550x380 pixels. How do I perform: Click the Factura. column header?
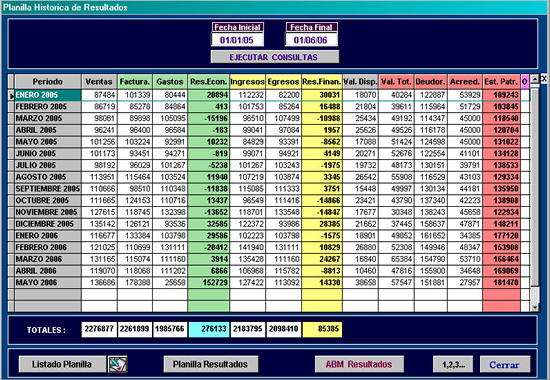coord(135,82)
